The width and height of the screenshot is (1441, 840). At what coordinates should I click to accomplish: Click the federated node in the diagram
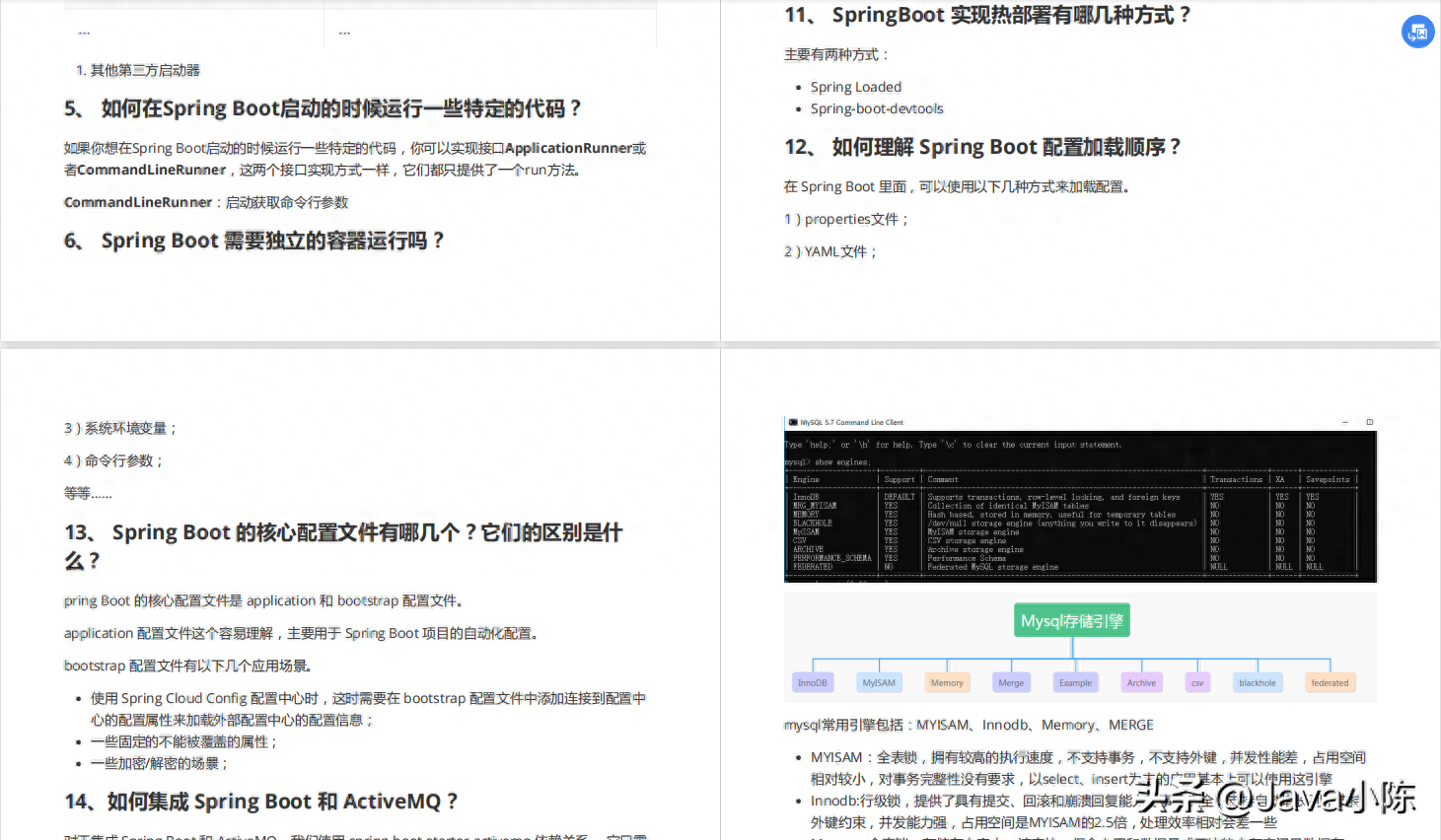click(1330, 681)
